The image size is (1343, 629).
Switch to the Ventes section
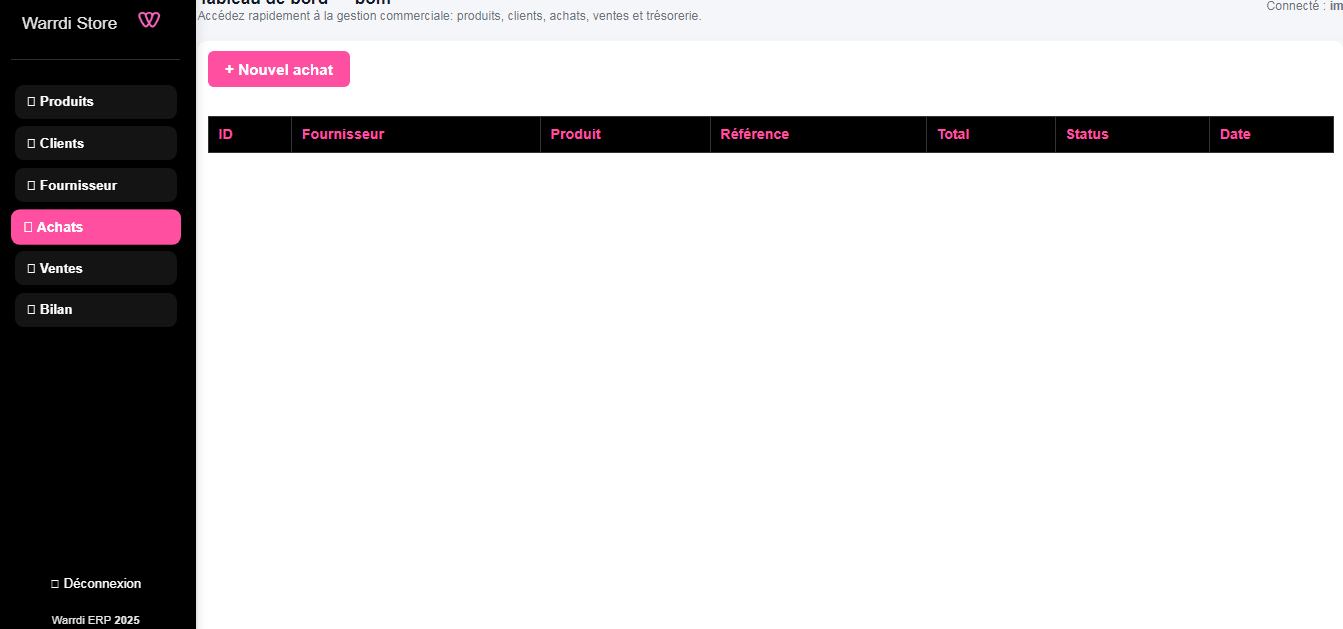(60, 268)
